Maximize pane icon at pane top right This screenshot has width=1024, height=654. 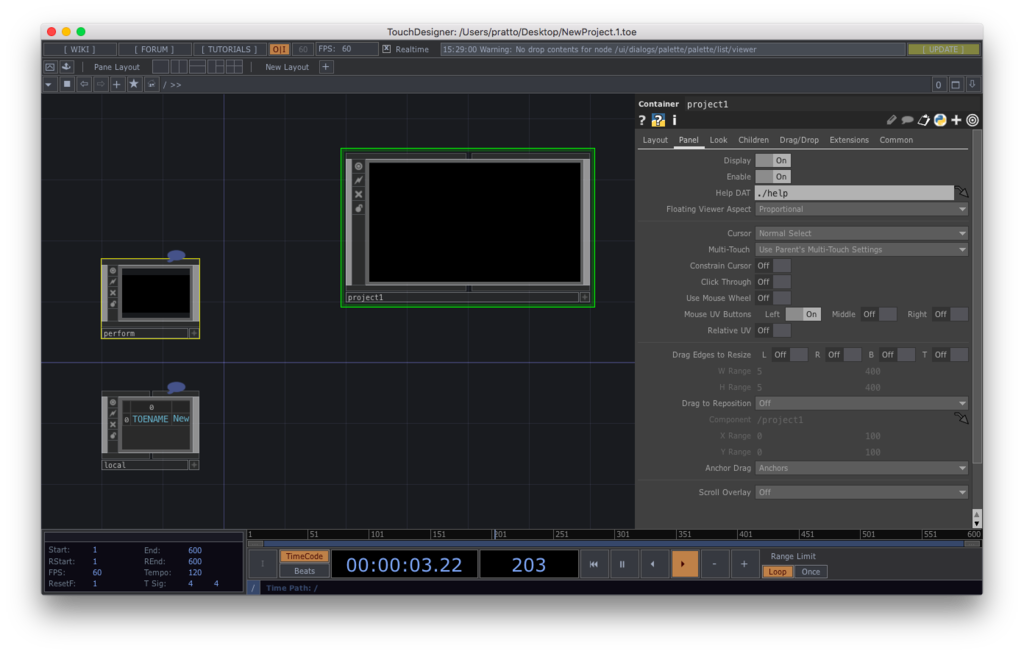[955, 84]
